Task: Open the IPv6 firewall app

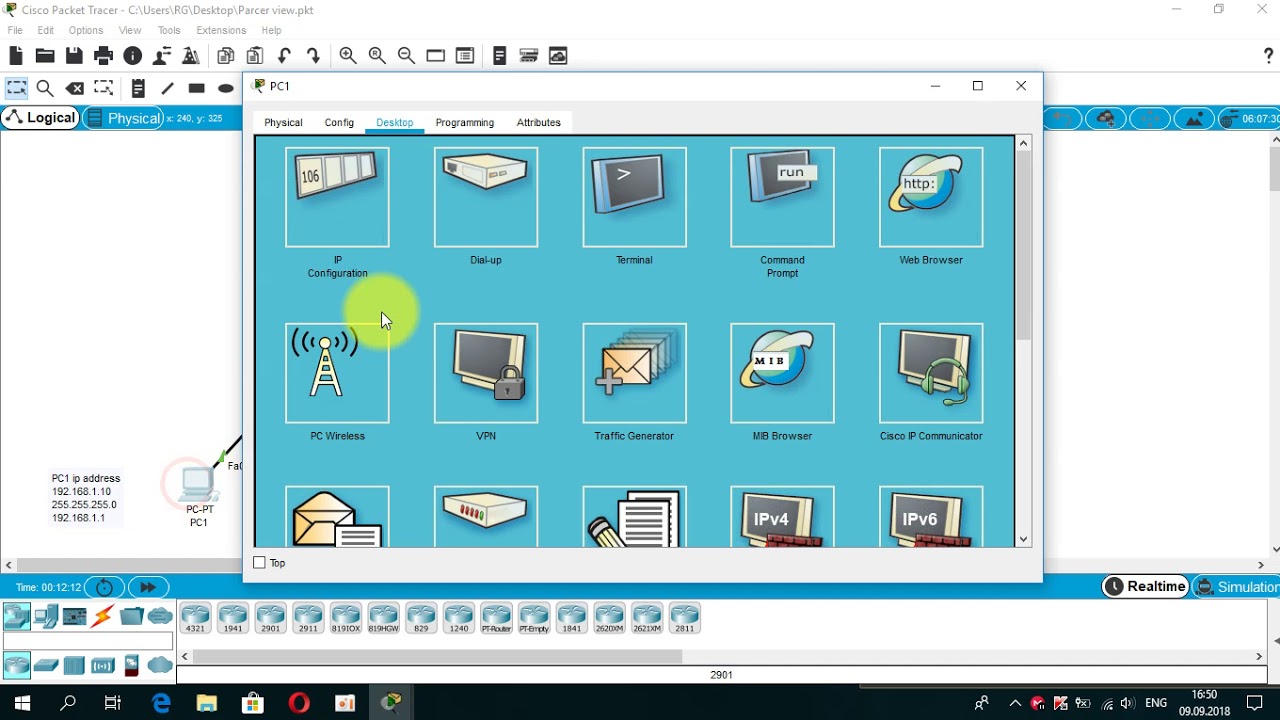Action: (931, 517)
